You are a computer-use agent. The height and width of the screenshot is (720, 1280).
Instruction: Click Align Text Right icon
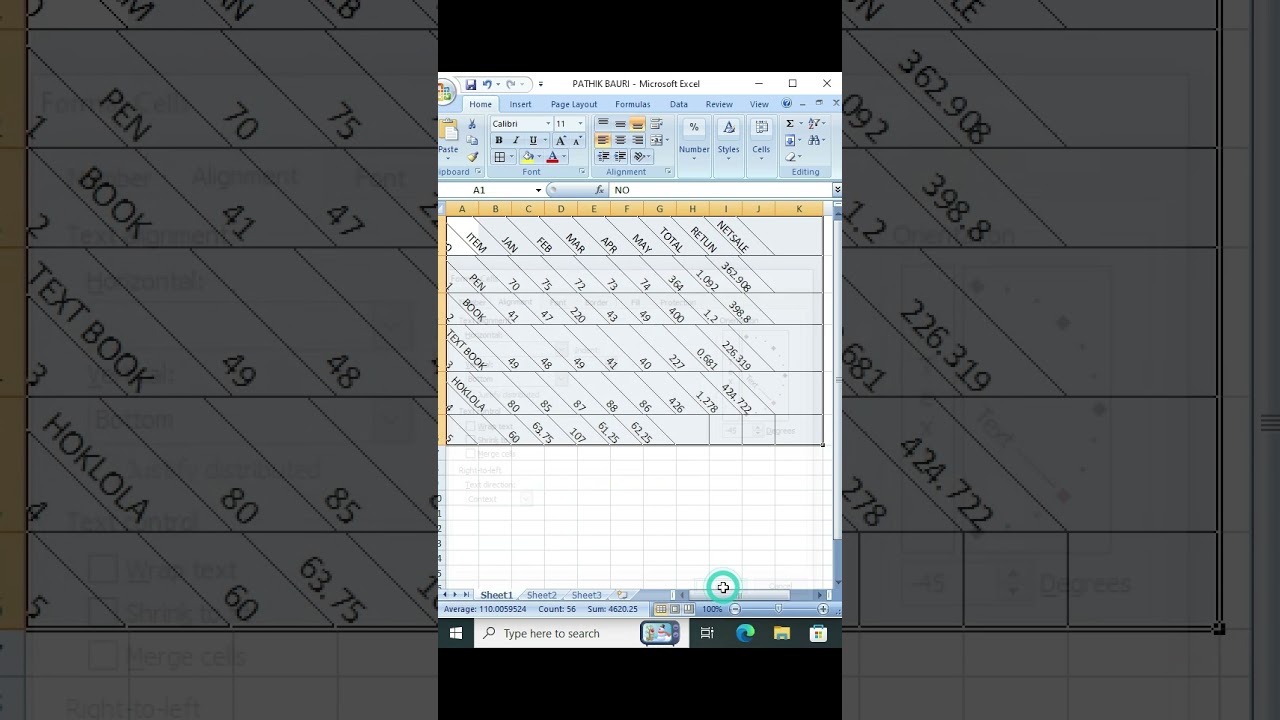(637, 141)
